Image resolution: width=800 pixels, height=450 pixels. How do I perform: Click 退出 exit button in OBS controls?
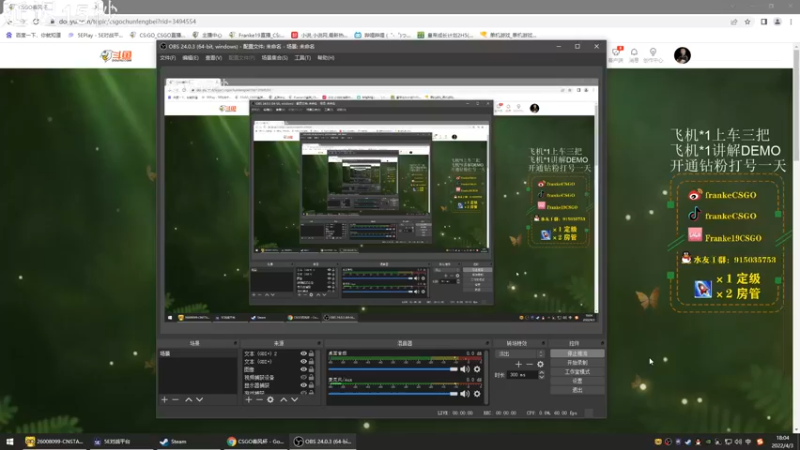pyautogui.click(x=577, y=390)
